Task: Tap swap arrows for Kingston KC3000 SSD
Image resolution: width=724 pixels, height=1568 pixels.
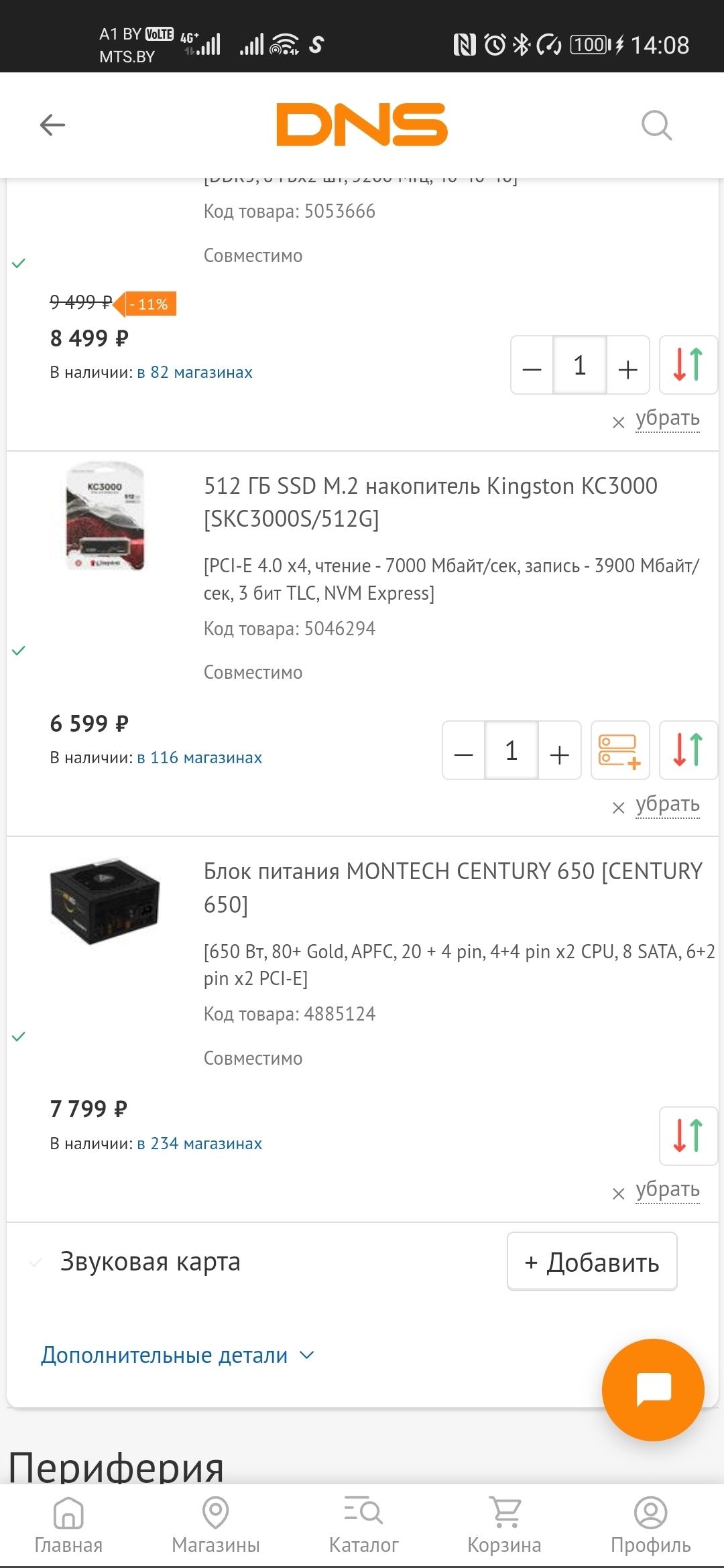Action: (688, 750)
